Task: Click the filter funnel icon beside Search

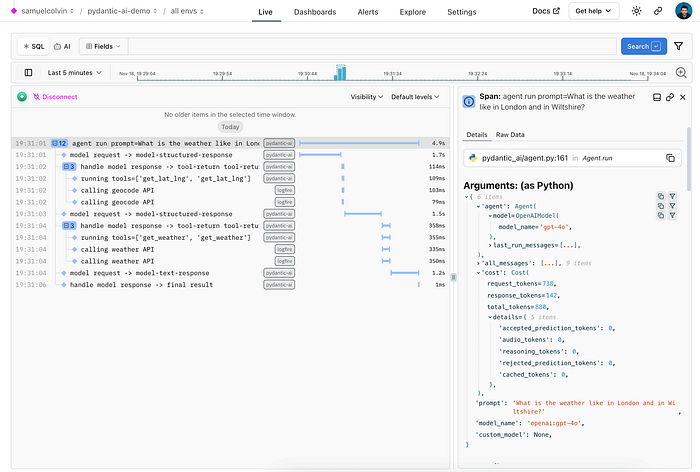Action: coord(679,46)
